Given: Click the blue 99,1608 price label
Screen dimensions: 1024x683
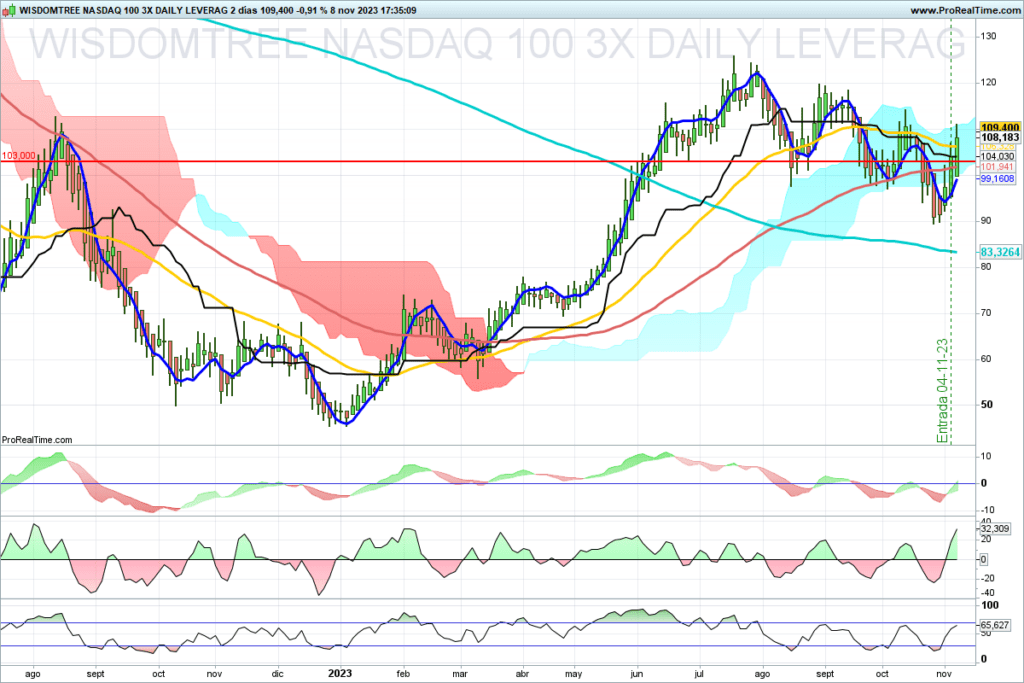Looking at the screenshot, I should point(997,178).
